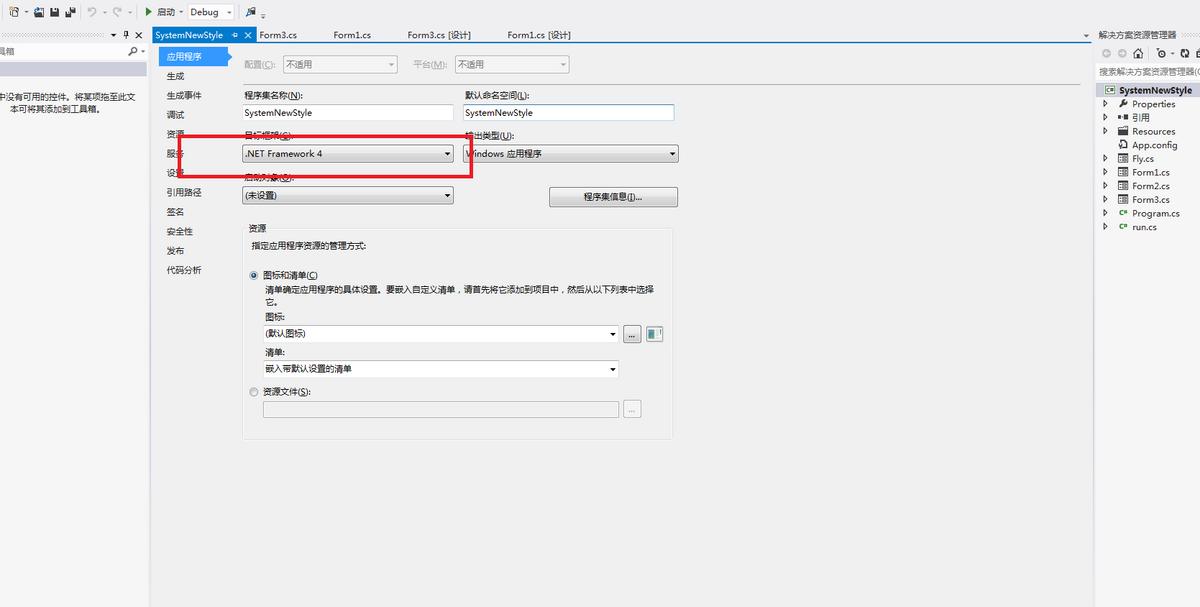Open the 发布 page in the properties sidebar
The image size is (1200, 607).
[174, 250]
